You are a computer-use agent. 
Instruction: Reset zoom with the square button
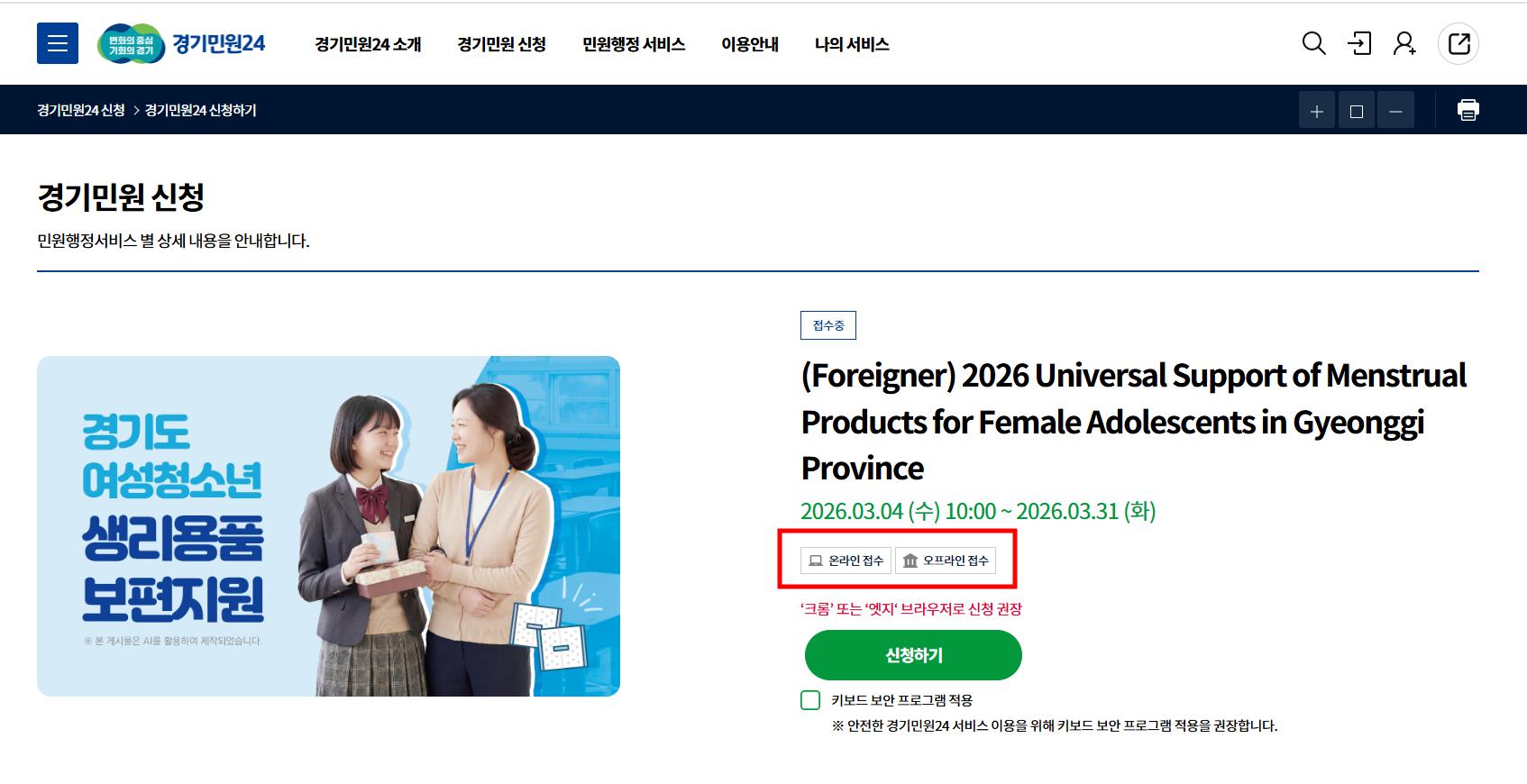pyautogui.click(x=1357, y=111)
